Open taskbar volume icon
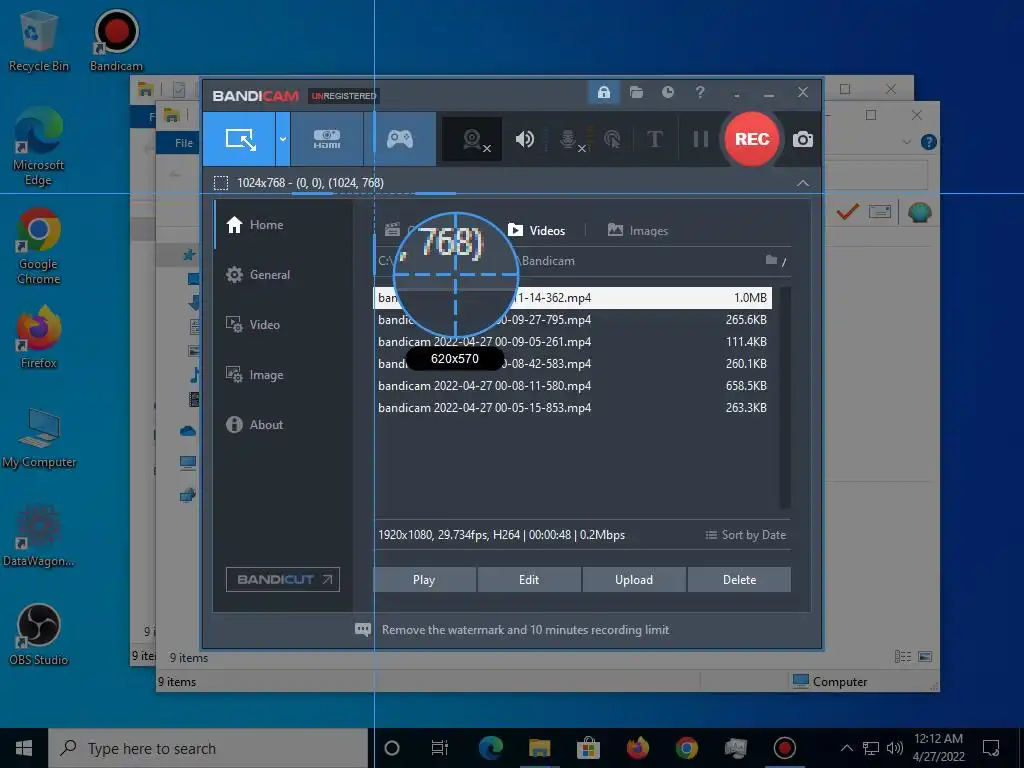Image resolution: width=1024 pixels, height=768 pixels. pos(895,748)
